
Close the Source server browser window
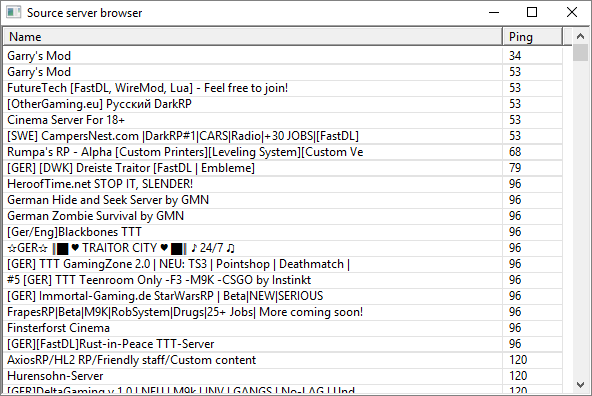click(x=572, y=12)
